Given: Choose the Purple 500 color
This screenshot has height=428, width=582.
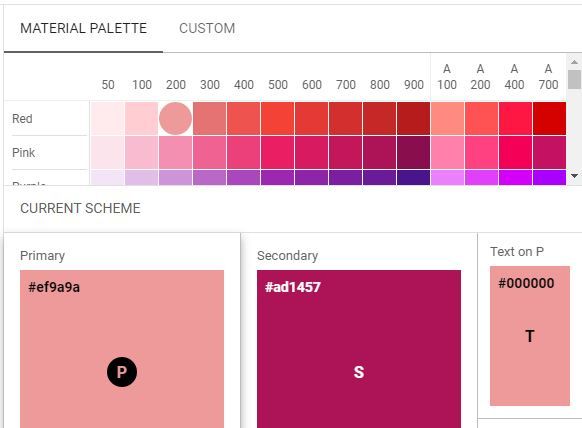Looking at the screenshot, I should point(278,177).
